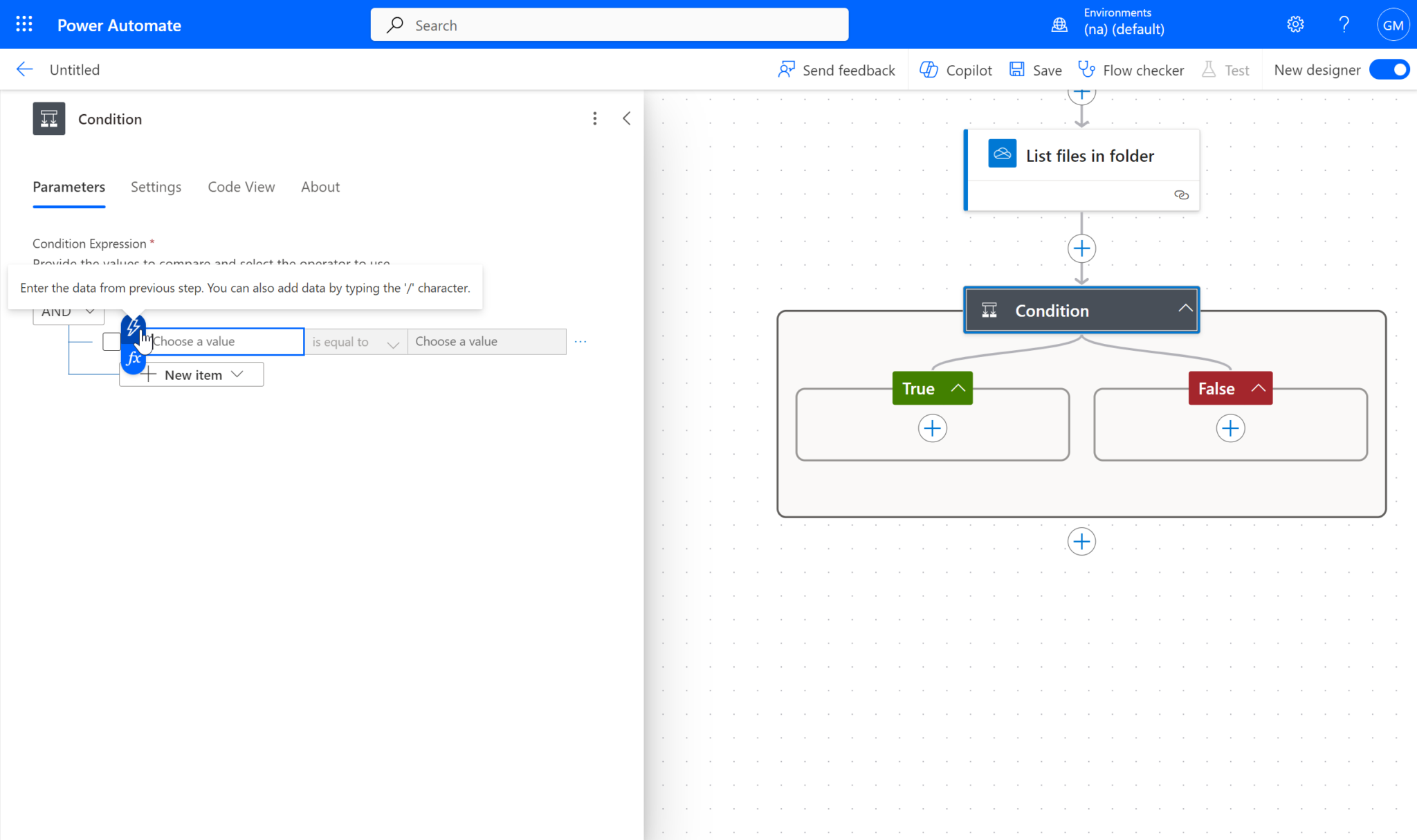The height and width of the screenshot is (840, 1417).
Task: Click the Save button
Action: click(1036, 70)
